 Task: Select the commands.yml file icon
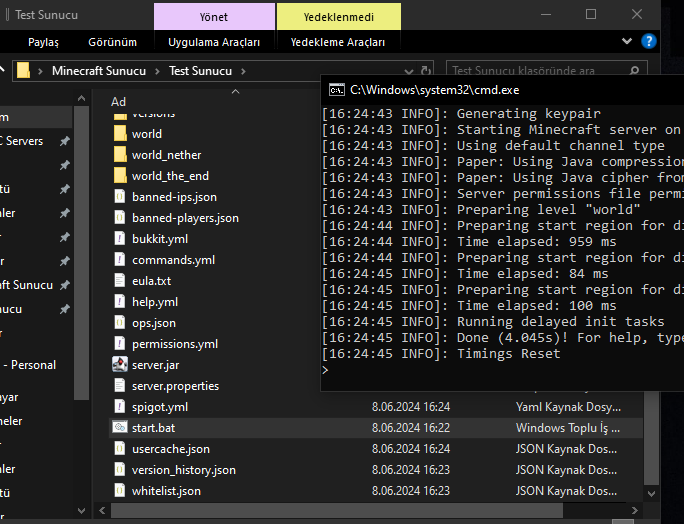coord(120,259)
